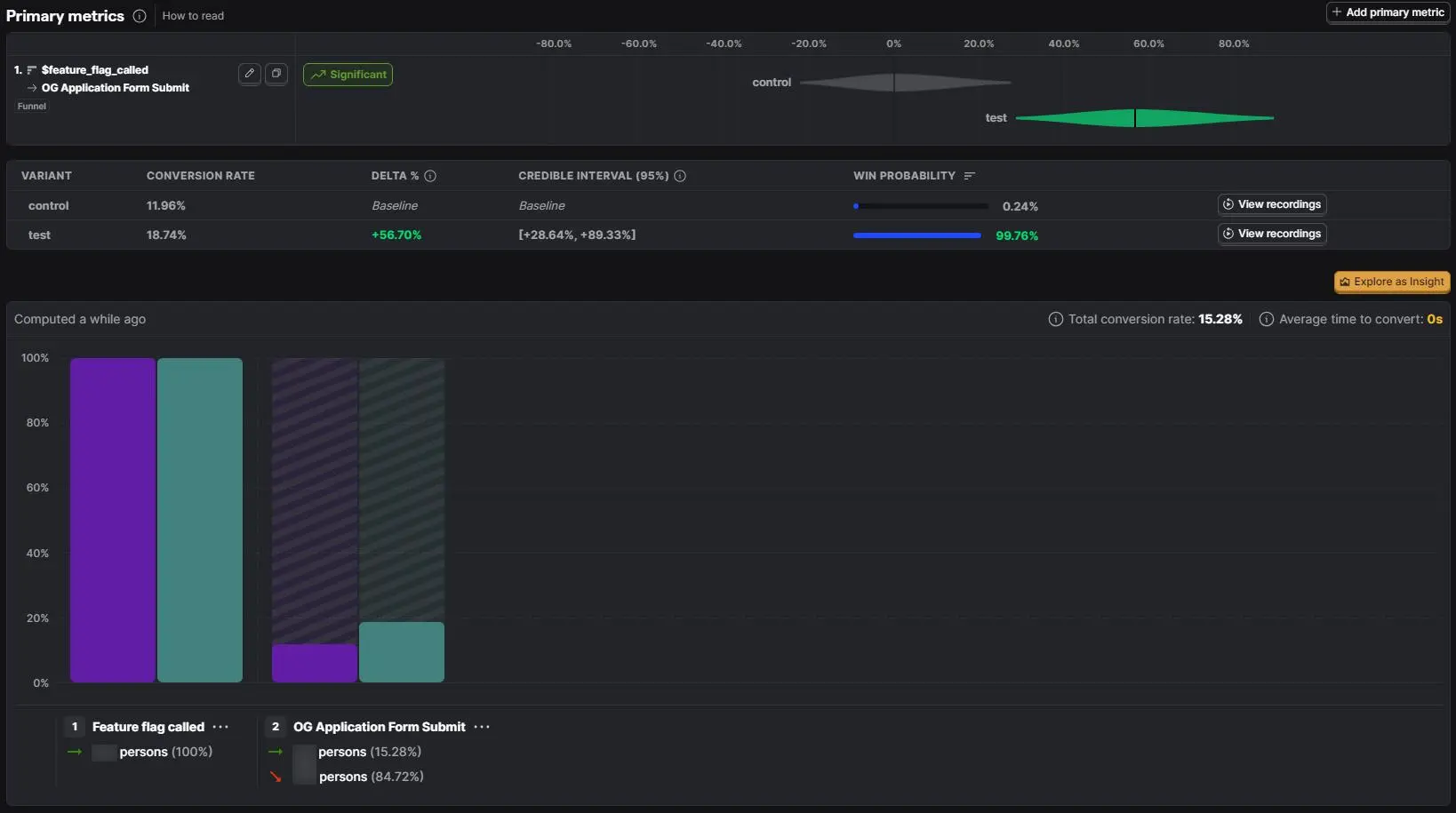The height and width of the screenshot is (813, 1456).
Task: Click the teal converted bar in step two
Action: (x=402, y=652)
